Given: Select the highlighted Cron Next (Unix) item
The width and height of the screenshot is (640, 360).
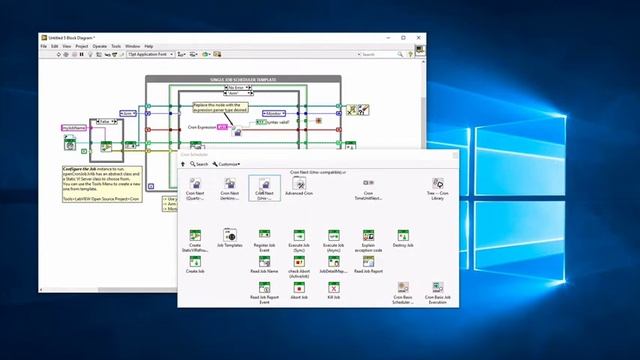Looking at the screenshot, I should pyautogui.click(x=264, y=188).
